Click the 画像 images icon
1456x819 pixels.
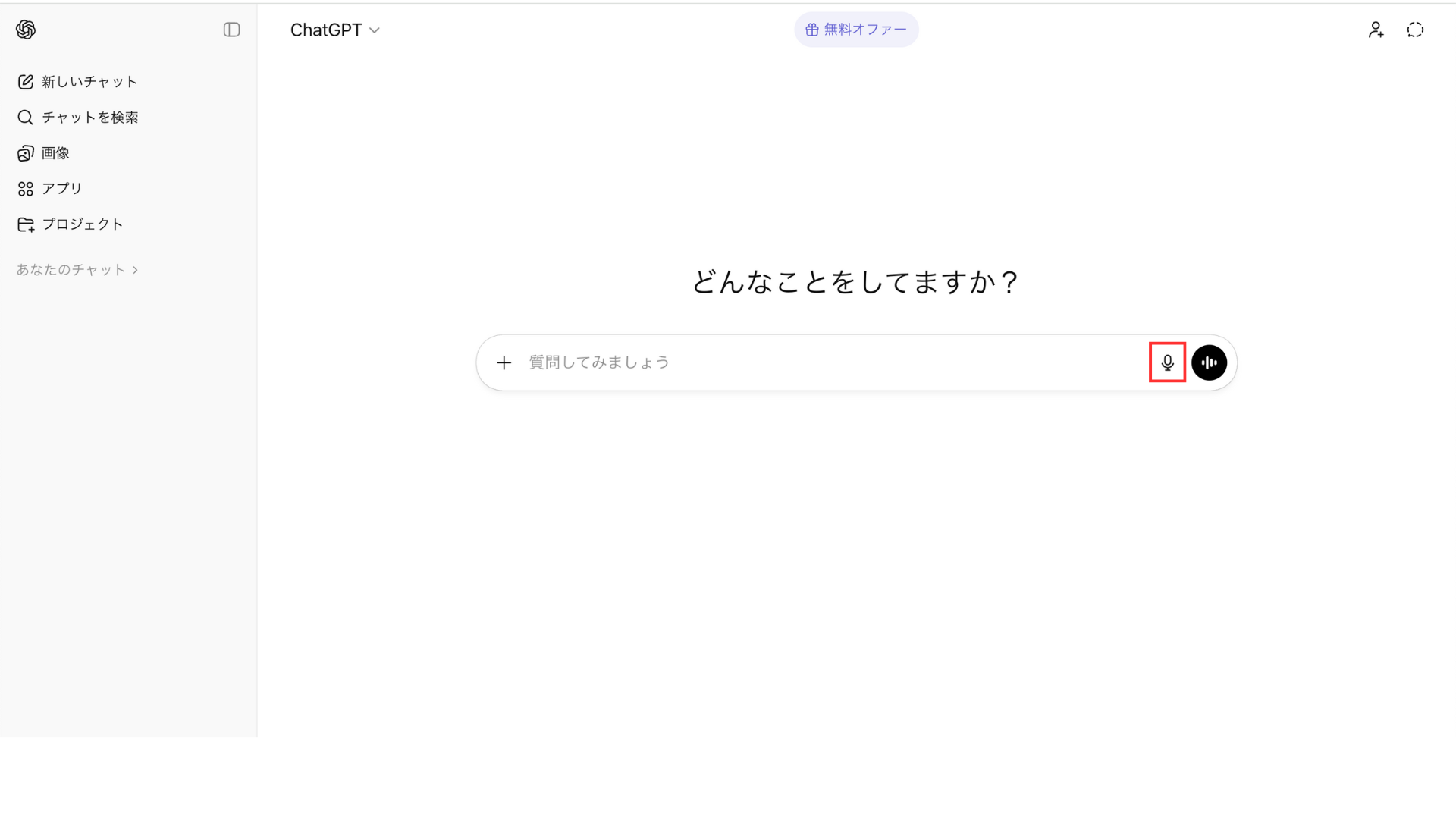pos(25,153)
